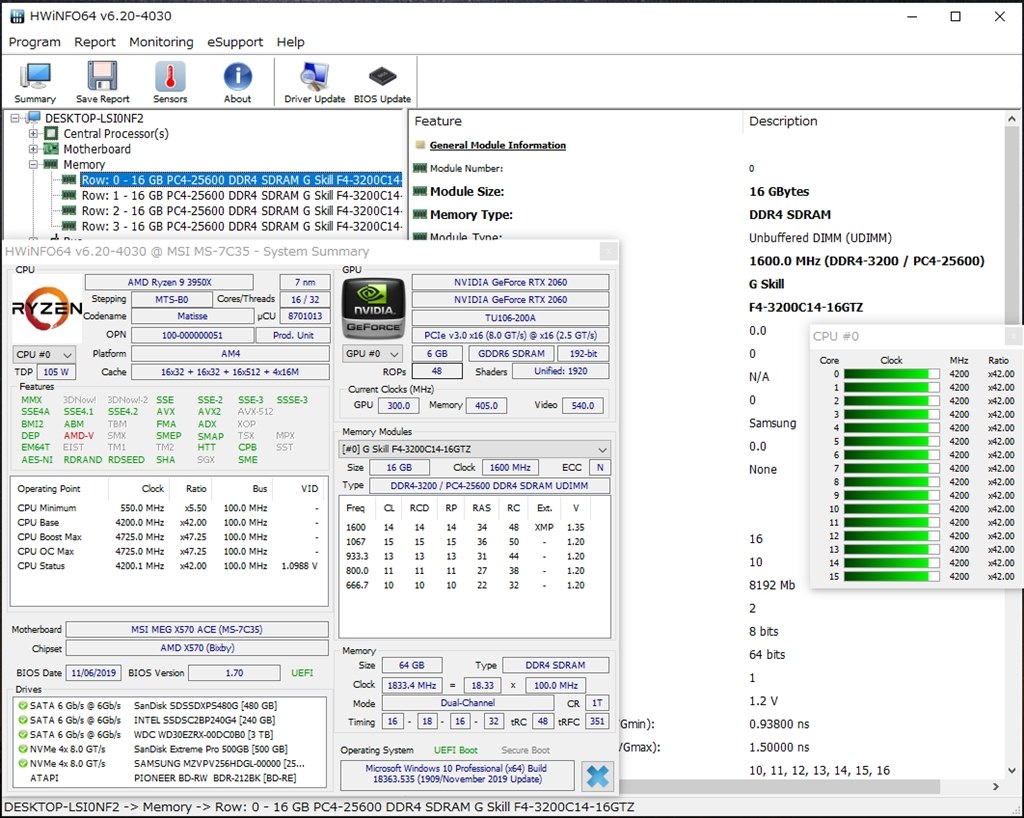This screenshot has height=818, width=1024.
Task: Click the WDC WD30EZRX drive status icon
Action: coord(23,734)
